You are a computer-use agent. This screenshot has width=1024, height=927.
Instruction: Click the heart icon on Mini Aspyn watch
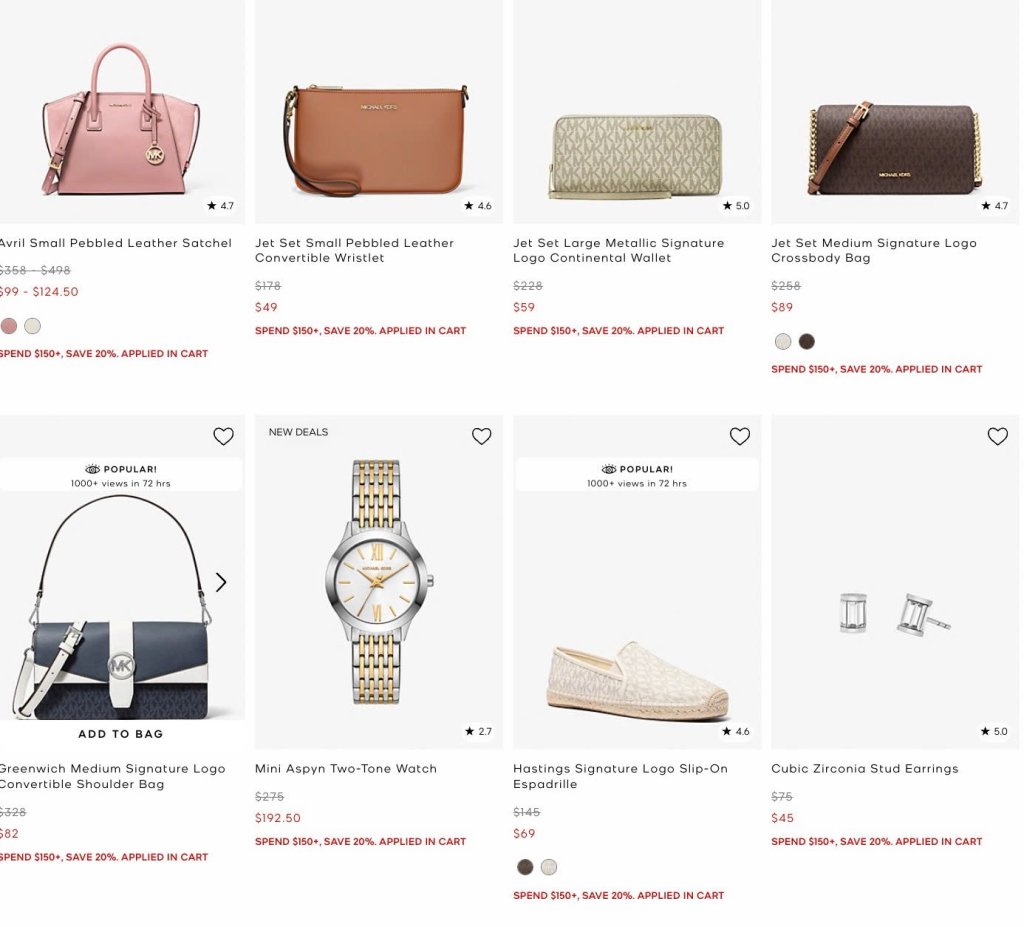tap(481, 436)
